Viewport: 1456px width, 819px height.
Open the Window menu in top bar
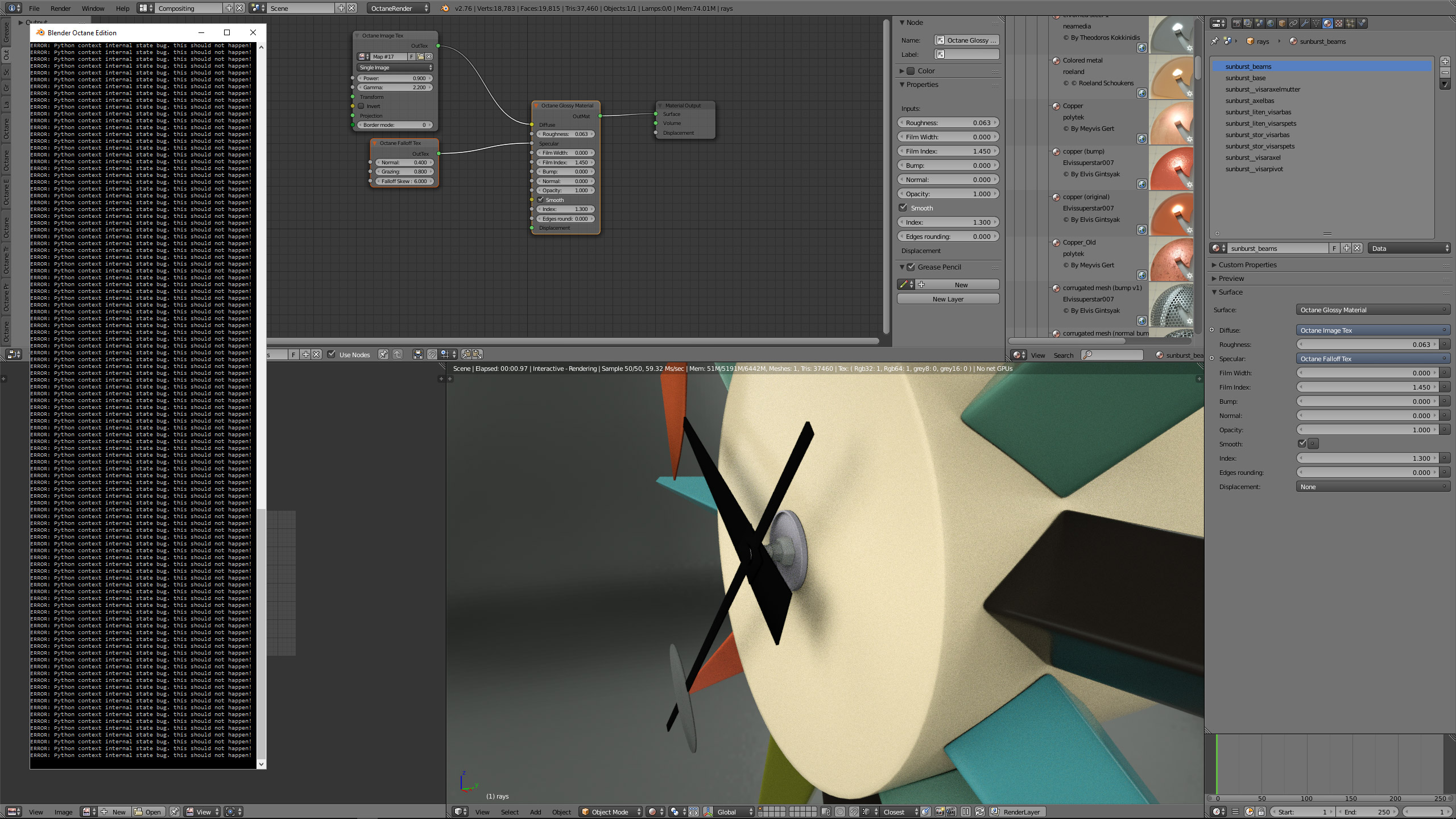[x=93, y=9]
